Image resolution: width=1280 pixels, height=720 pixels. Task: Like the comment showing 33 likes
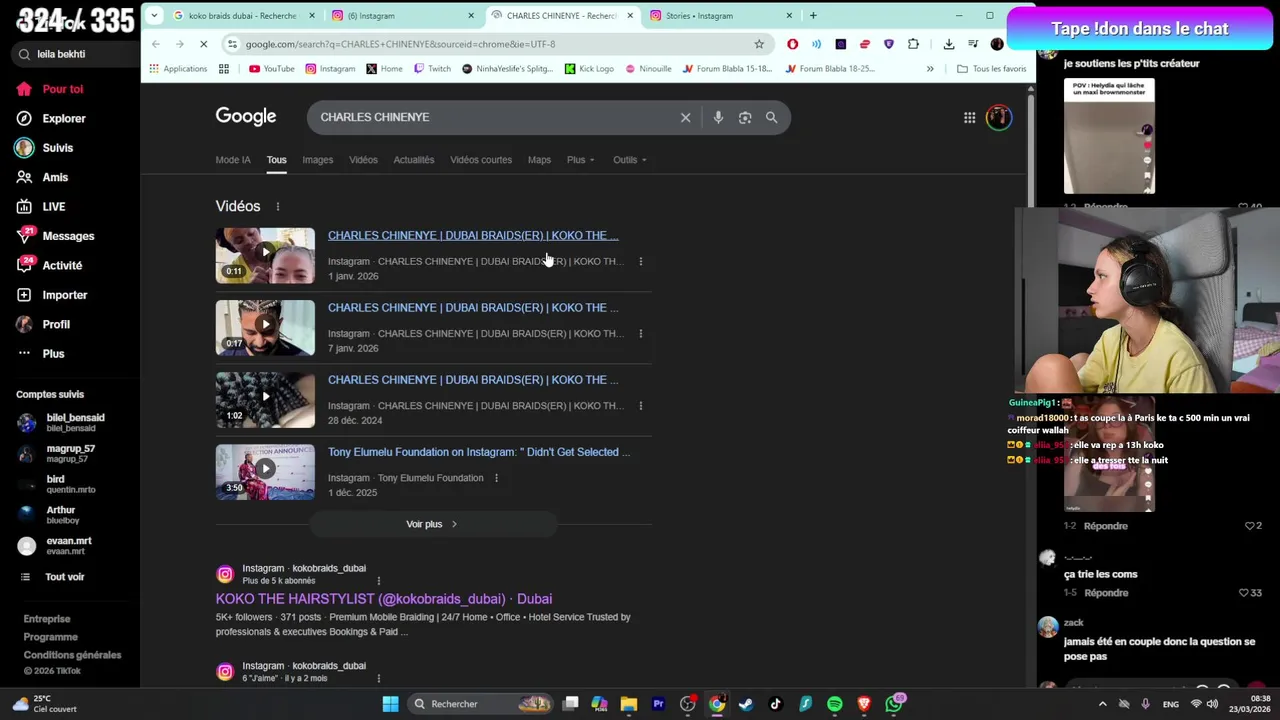point(1244,593)
